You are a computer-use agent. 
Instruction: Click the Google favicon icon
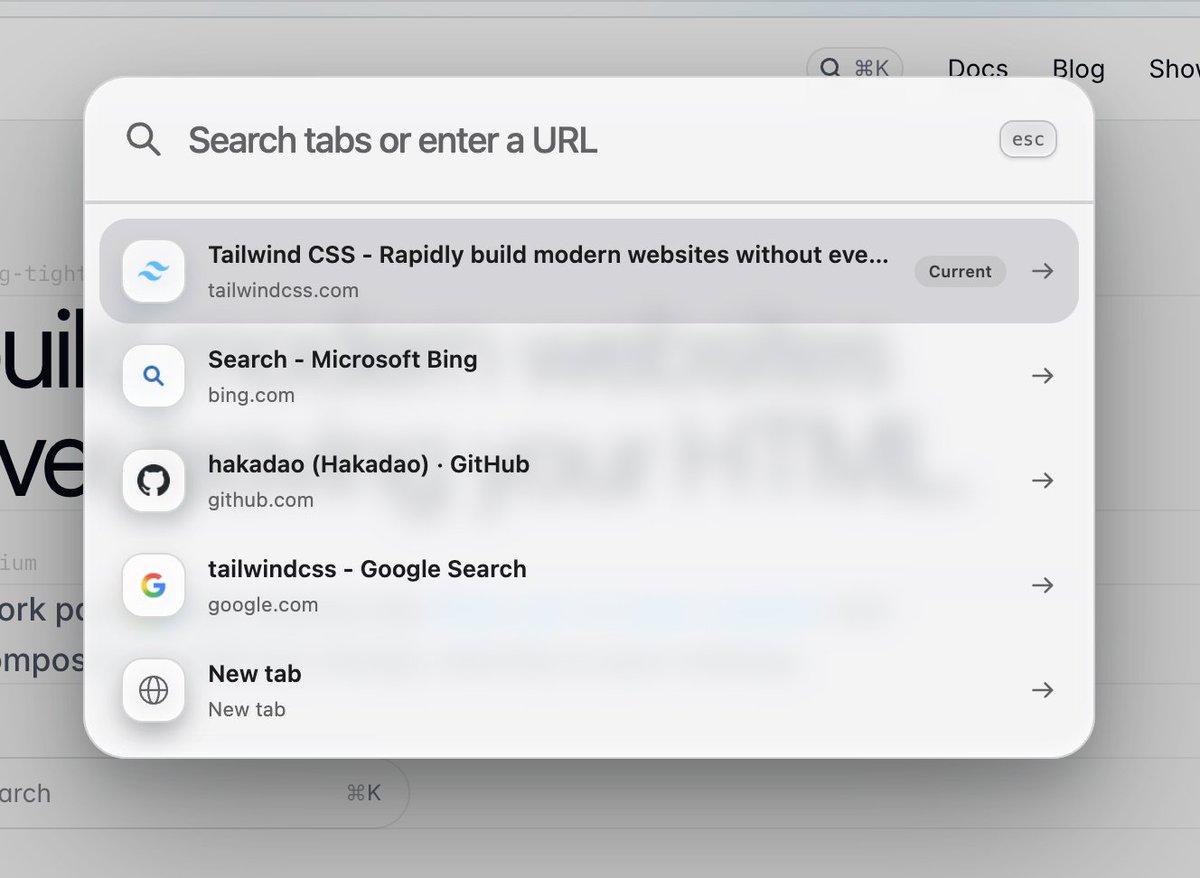point(153,585)
